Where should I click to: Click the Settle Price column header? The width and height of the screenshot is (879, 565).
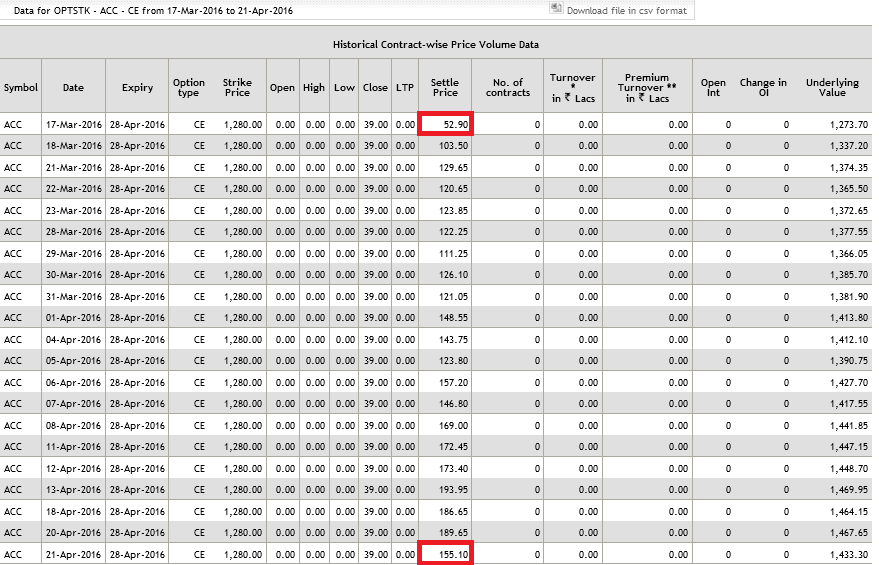[445, 87]
